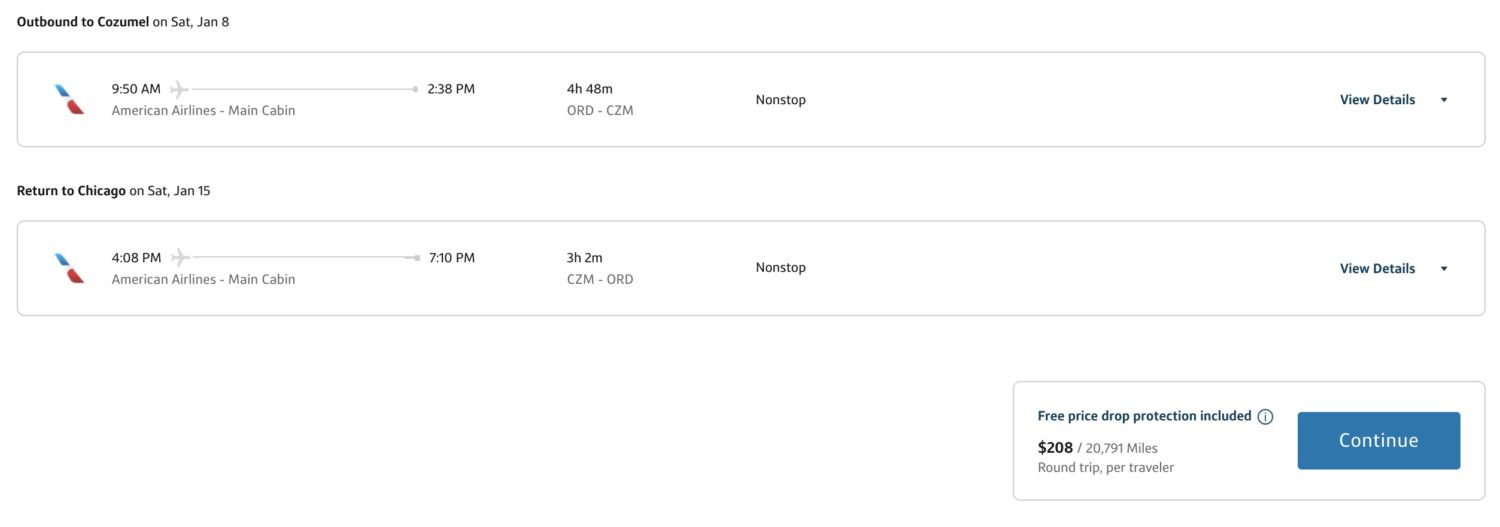Click the 2:38 PM outbound arrival time
The image size is (1500, 527).
(451, 89)
